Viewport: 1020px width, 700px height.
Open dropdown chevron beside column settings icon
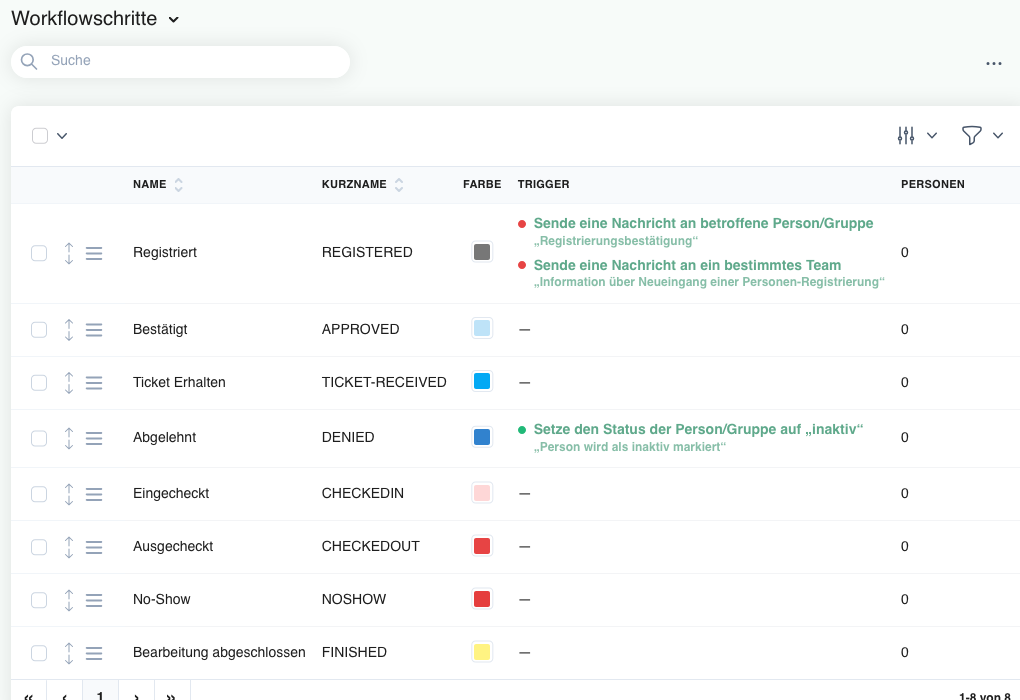tap(932, 135)
